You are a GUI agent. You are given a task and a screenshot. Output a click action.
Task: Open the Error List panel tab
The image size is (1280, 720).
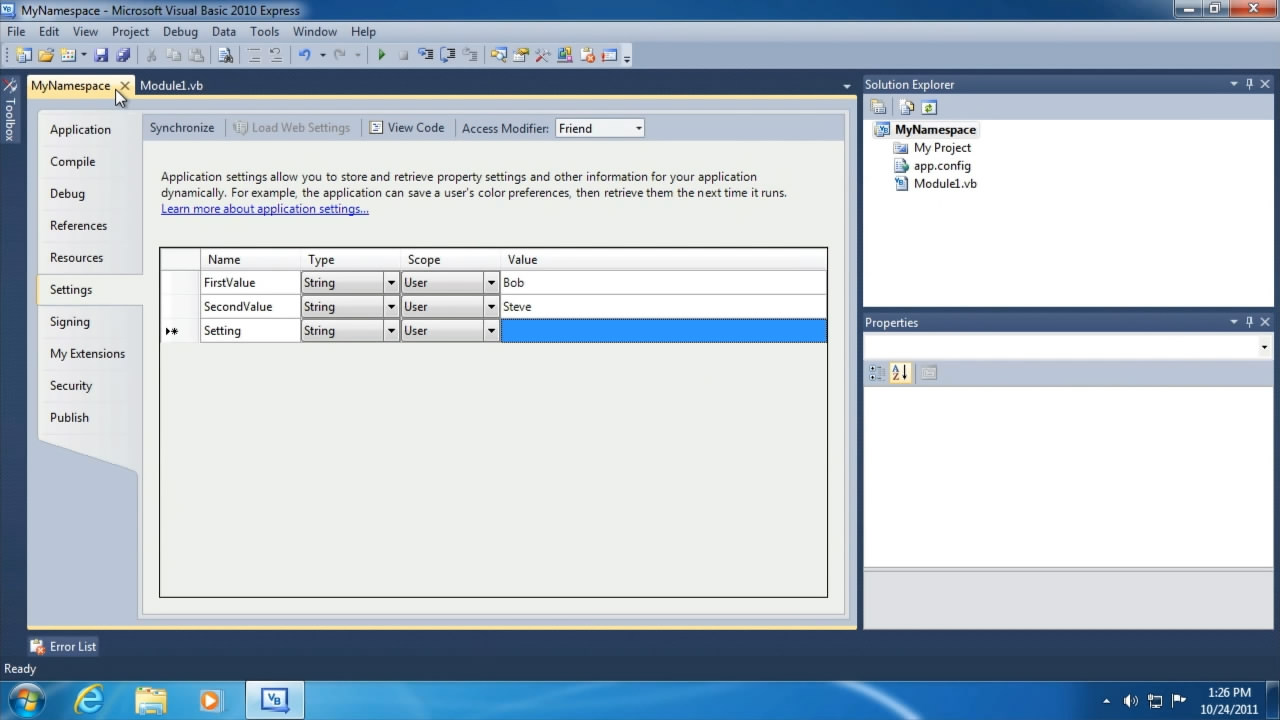coord(63,646)
